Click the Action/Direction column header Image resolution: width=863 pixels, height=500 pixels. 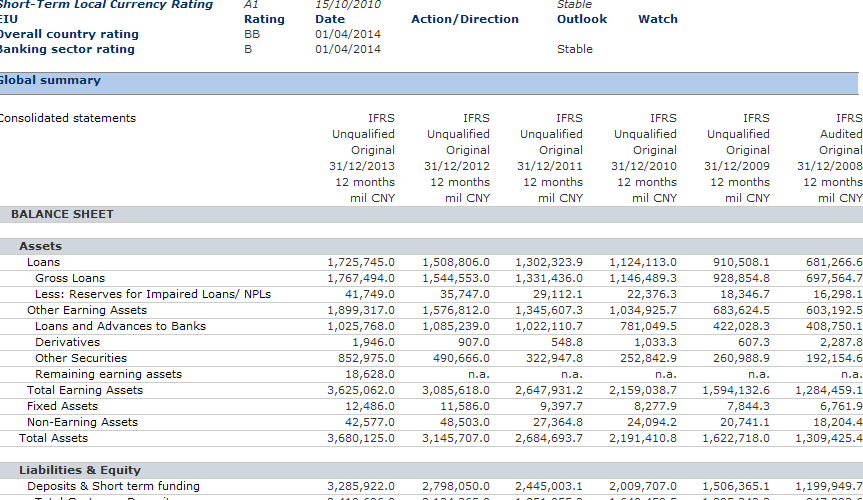click(465, 19)
